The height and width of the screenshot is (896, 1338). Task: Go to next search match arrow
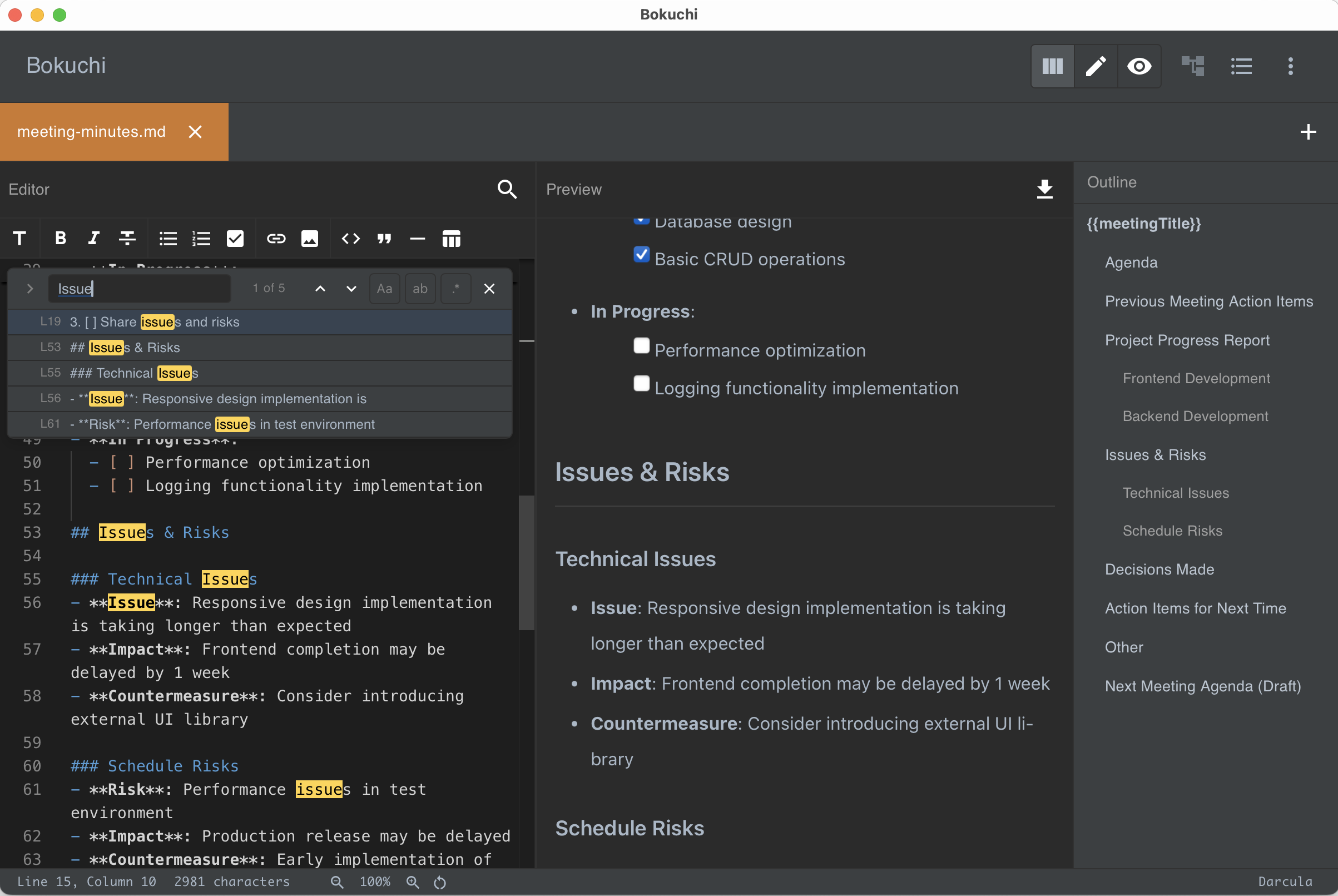click(351, 289)
